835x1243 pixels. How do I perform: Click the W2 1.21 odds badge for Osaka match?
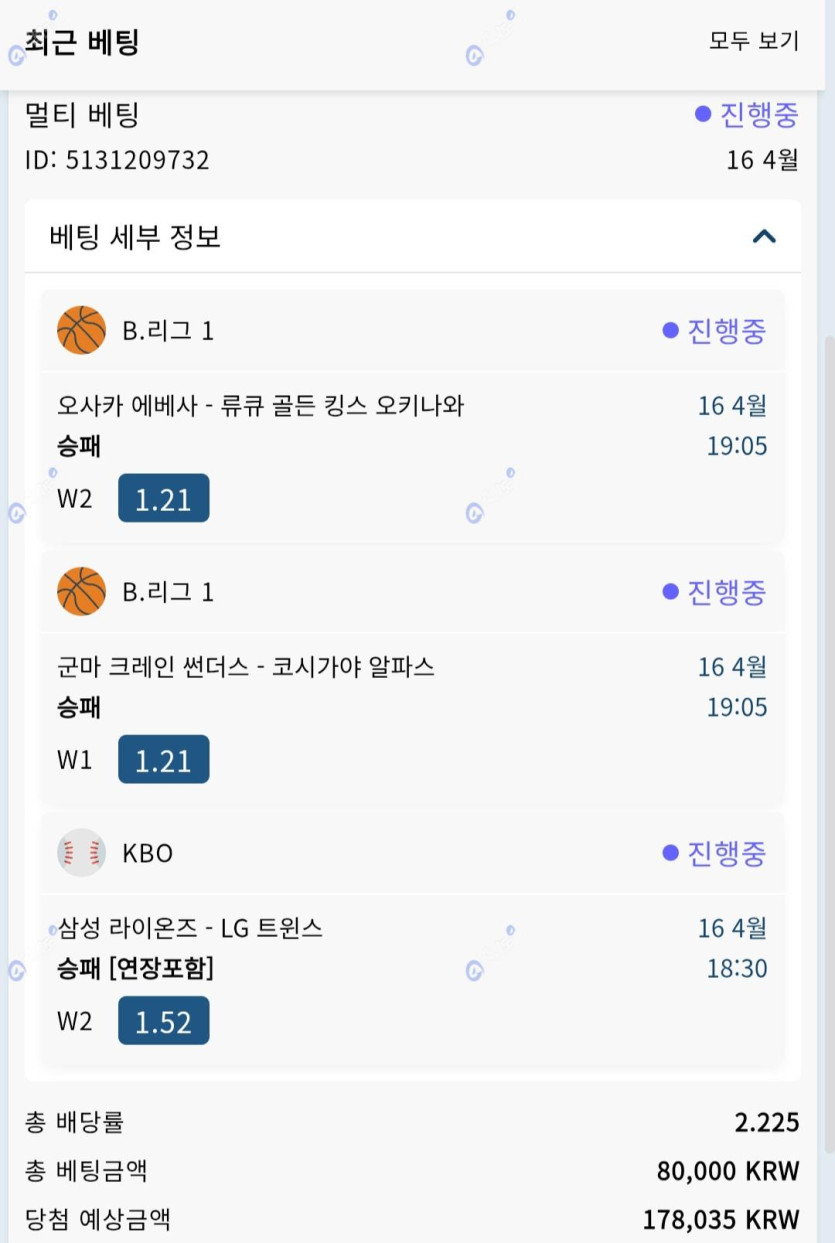(x=164, y=498)
